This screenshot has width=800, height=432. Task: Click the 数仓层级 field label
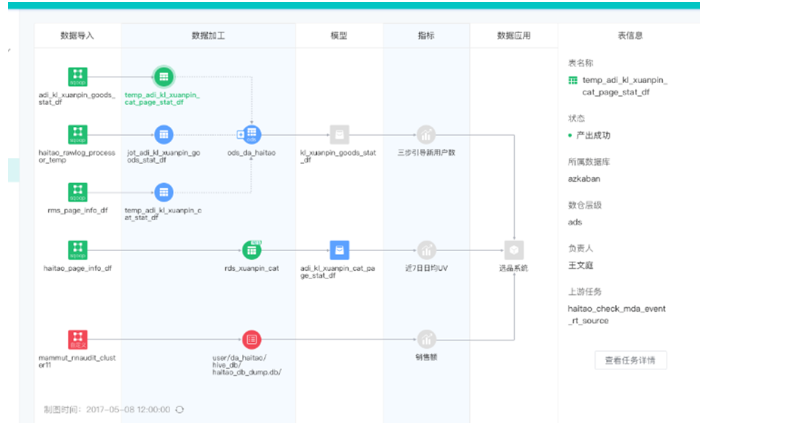[x=585, y=205]
